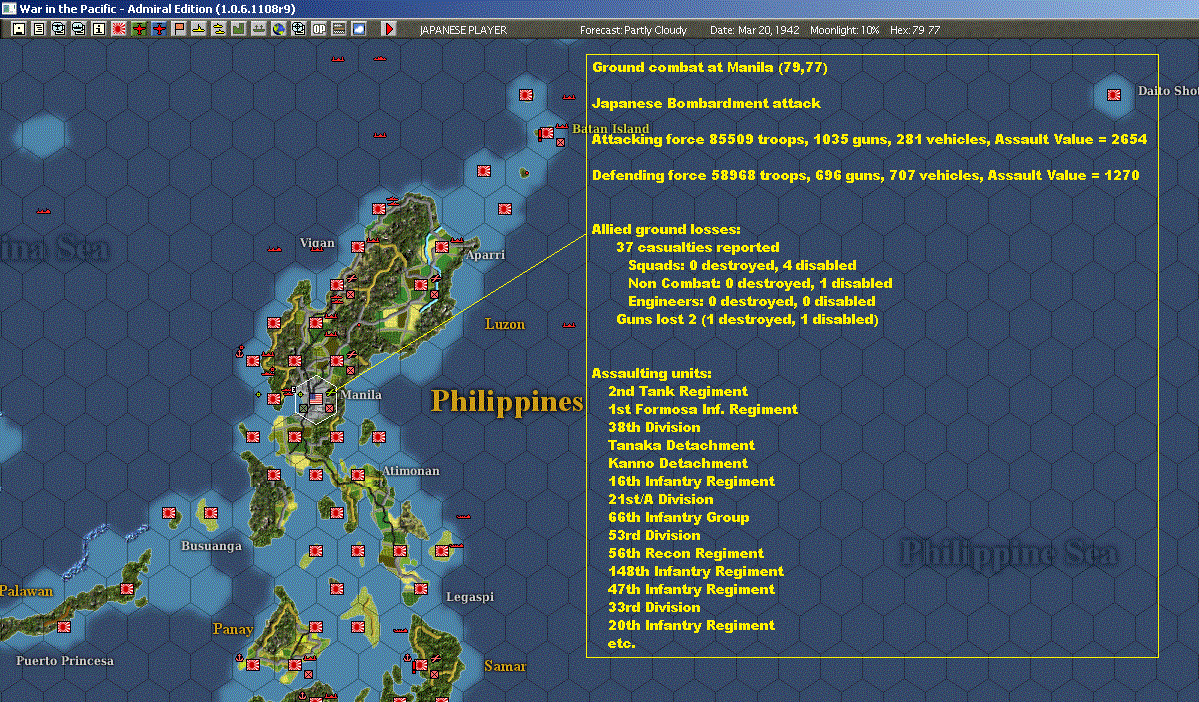
Task: Select the red plane on blue icon
Action: tap(159, 29)
